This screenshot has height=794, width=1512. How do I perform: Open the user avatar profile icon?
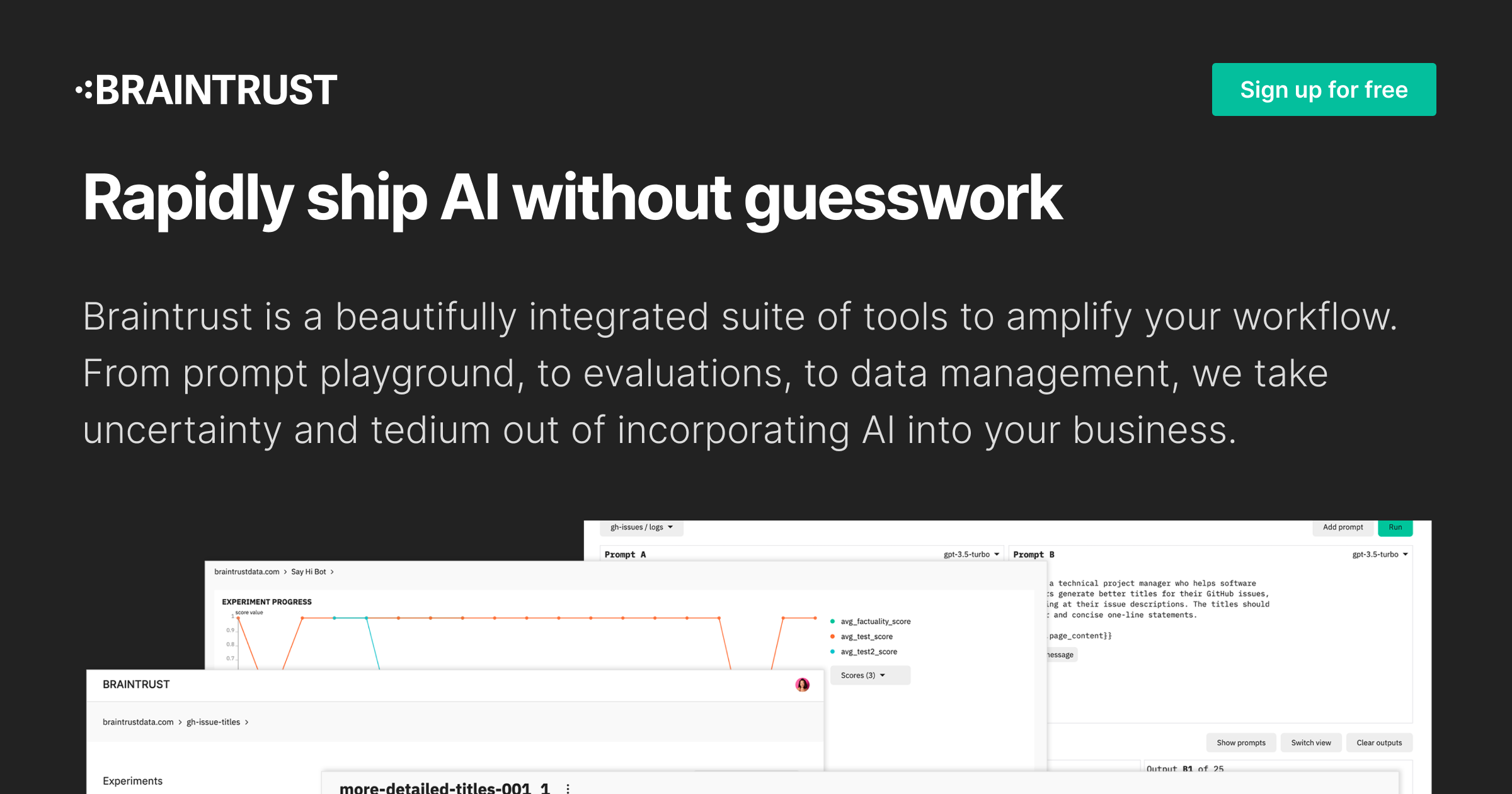[802, 684]
